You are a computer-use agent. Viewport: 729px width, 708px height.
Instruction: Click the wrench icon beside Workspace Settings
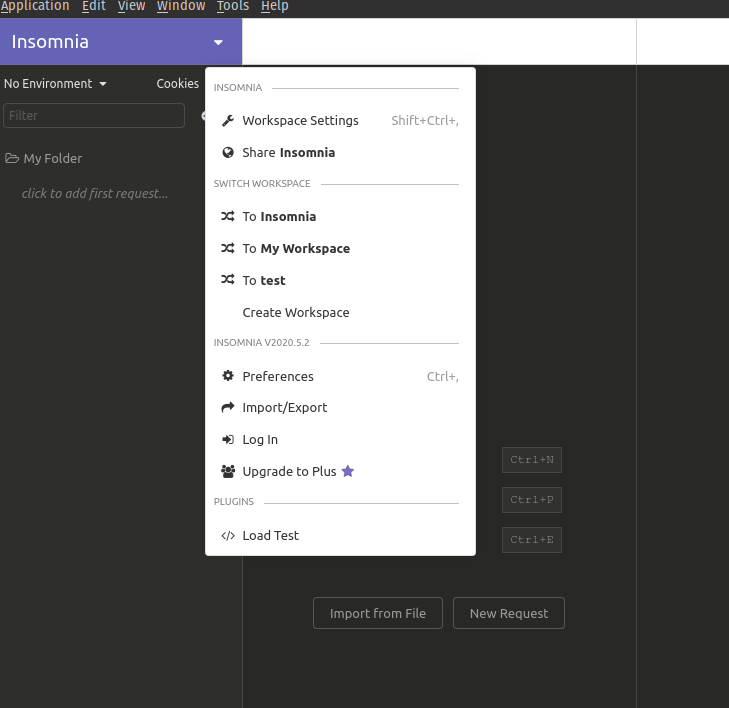point(227,121)
